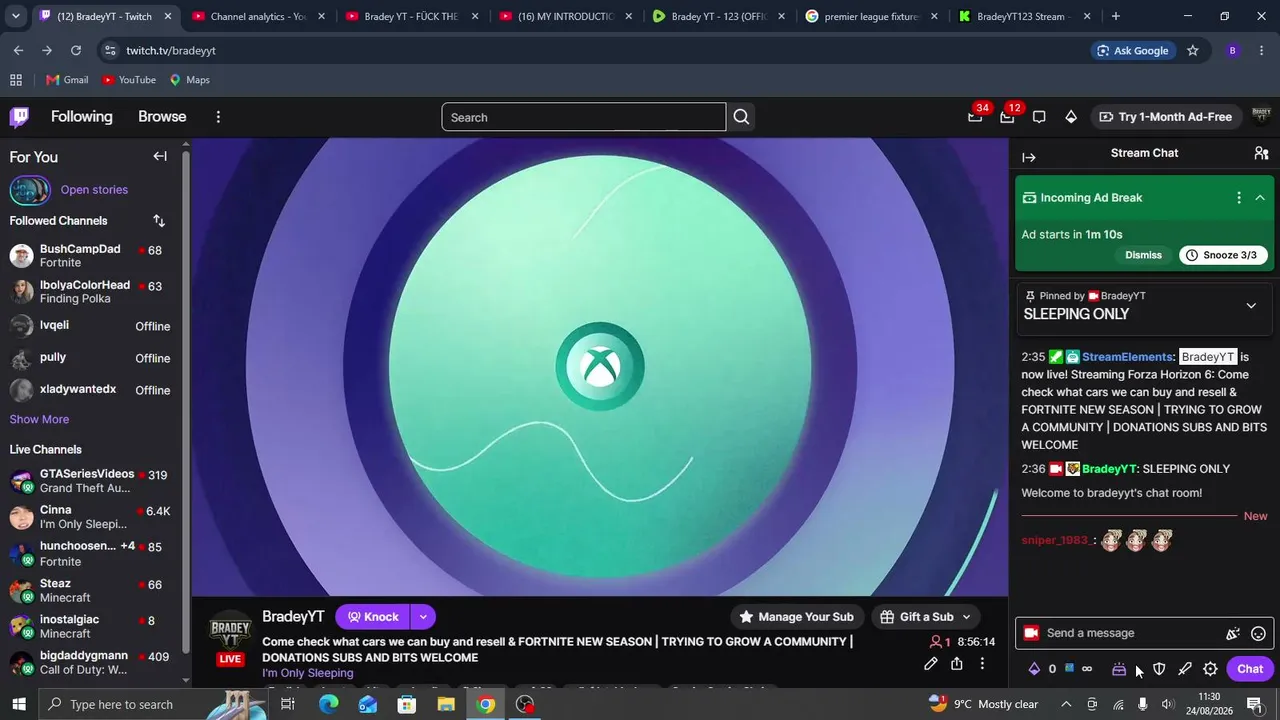The width and height of the screenshot is (1280, 720).
Task: Open the Bits balance icon in chat
Action: point(1034,669)
